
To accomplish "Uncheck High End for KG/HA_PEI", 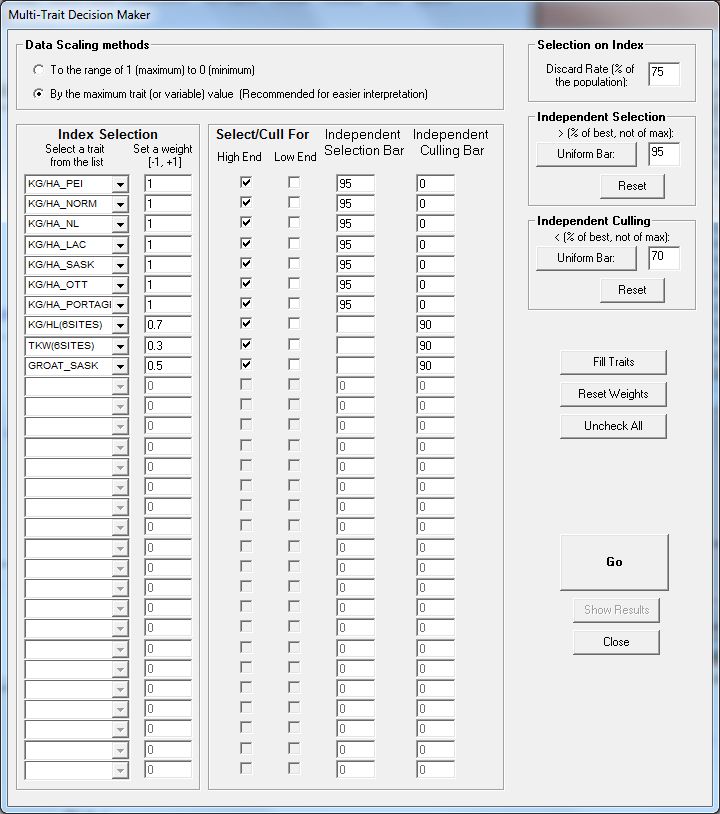I will click(246, 182).
